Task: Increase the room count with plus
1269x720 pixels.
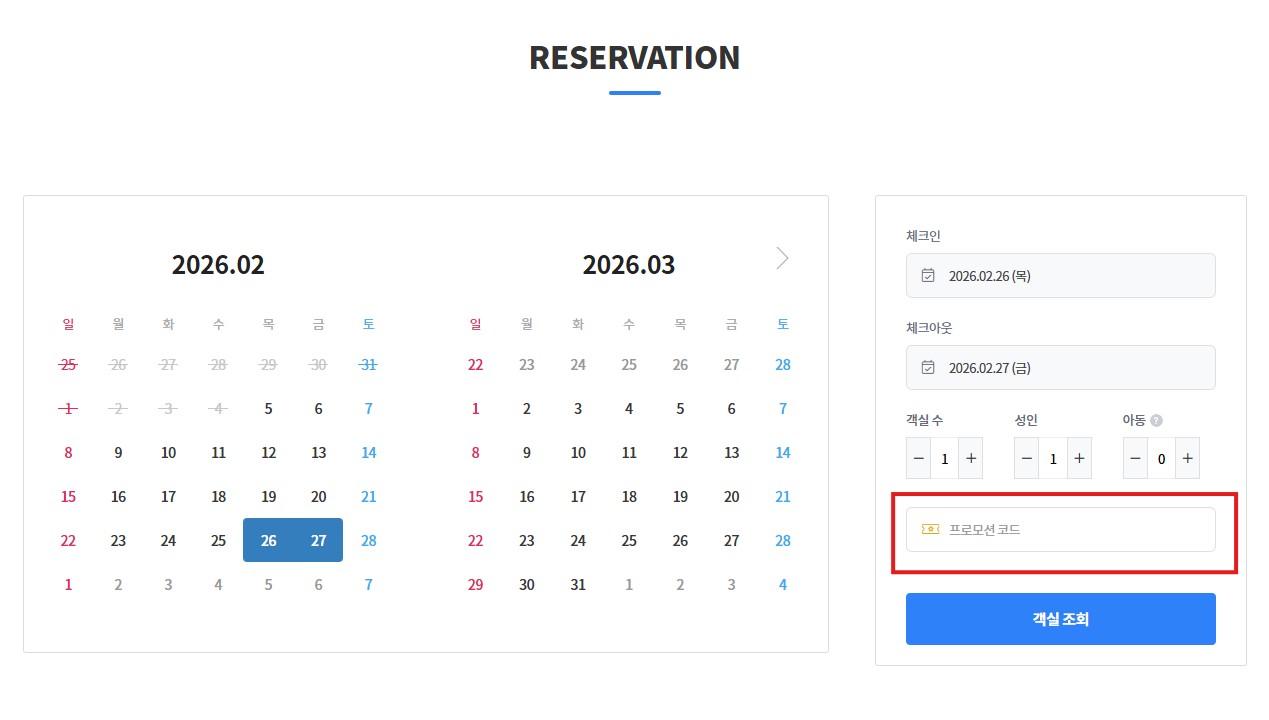Action: click(970, 458)
